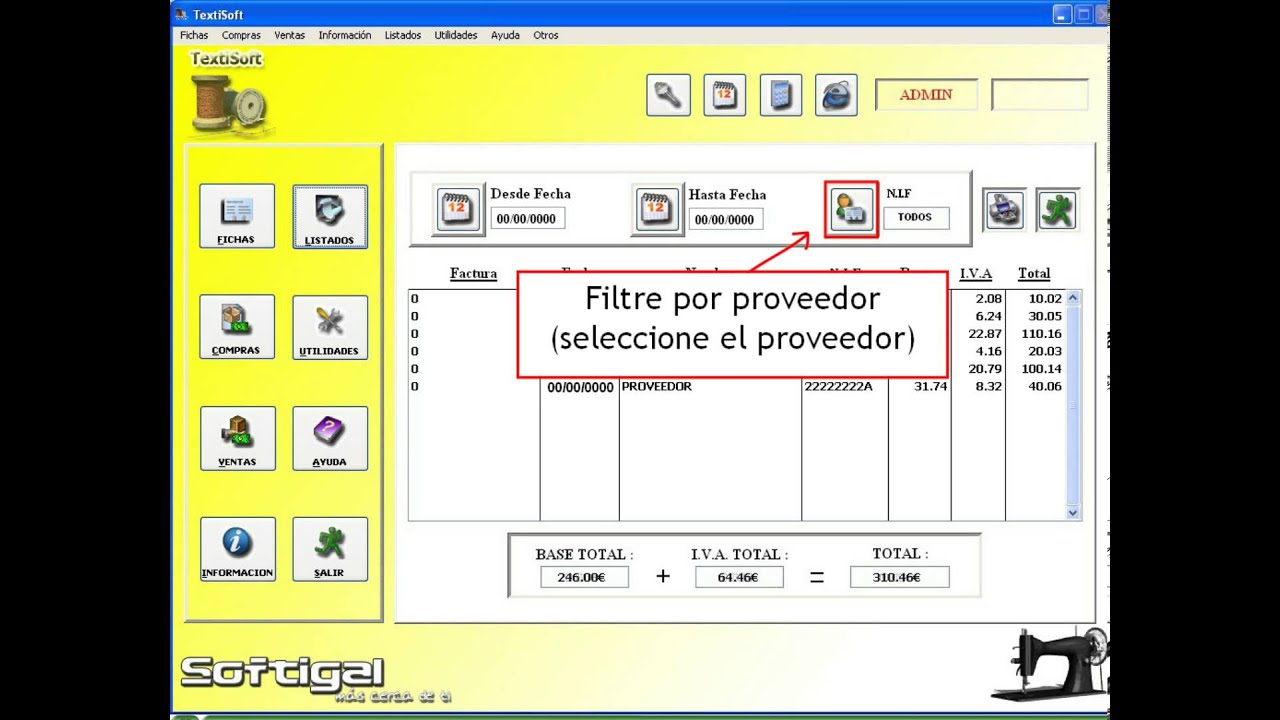Click the BASE TOTAL 246.00€ field

pyautogui.click(x=584, y=577)
